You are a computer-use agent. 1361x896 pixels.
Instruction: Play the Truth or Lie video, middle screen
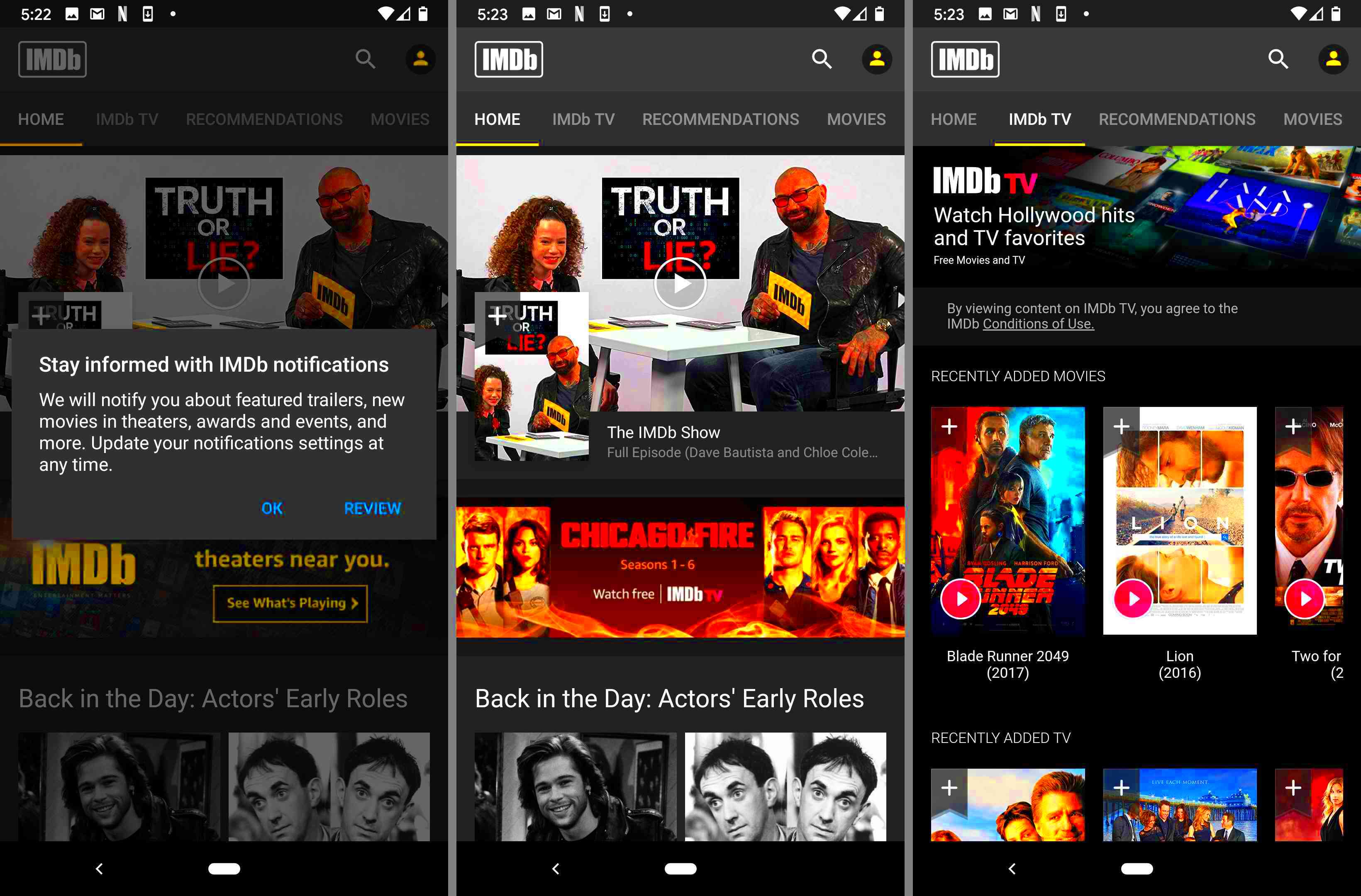click(x=680, y=283)
